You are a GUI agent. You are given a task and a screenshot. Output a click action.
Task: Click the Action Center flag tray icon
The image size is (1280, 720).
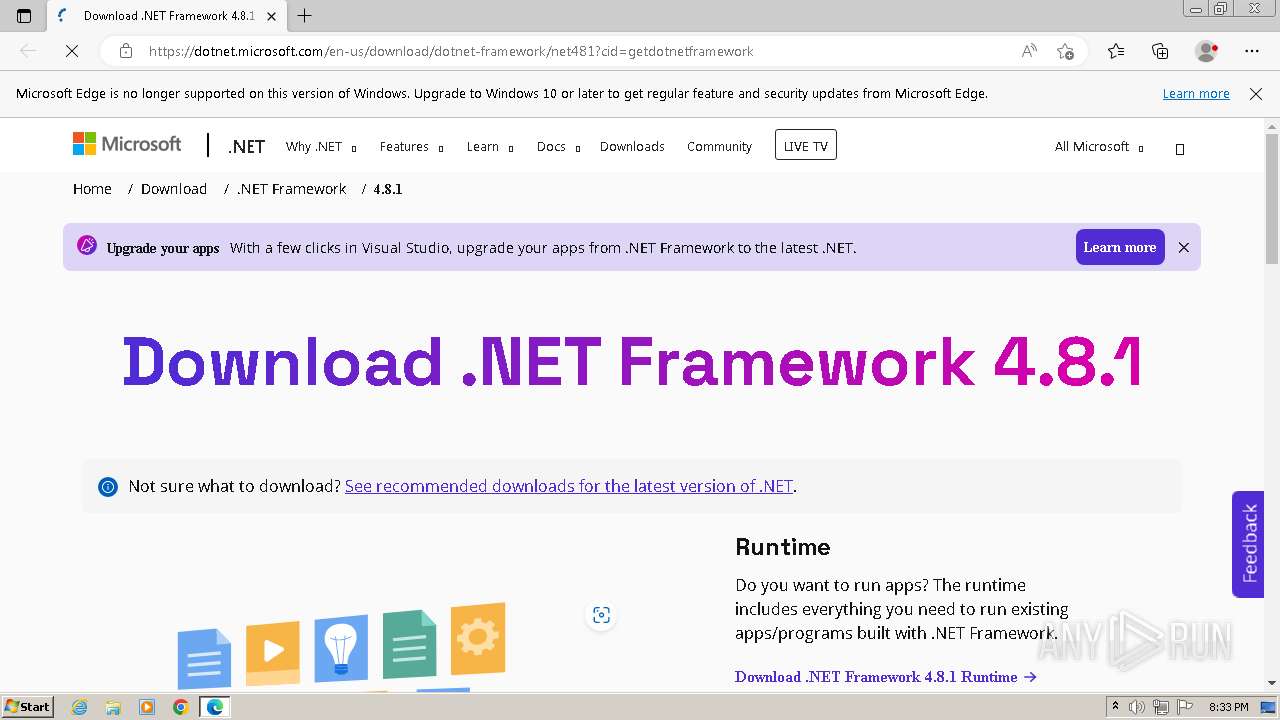(1185, 707)
